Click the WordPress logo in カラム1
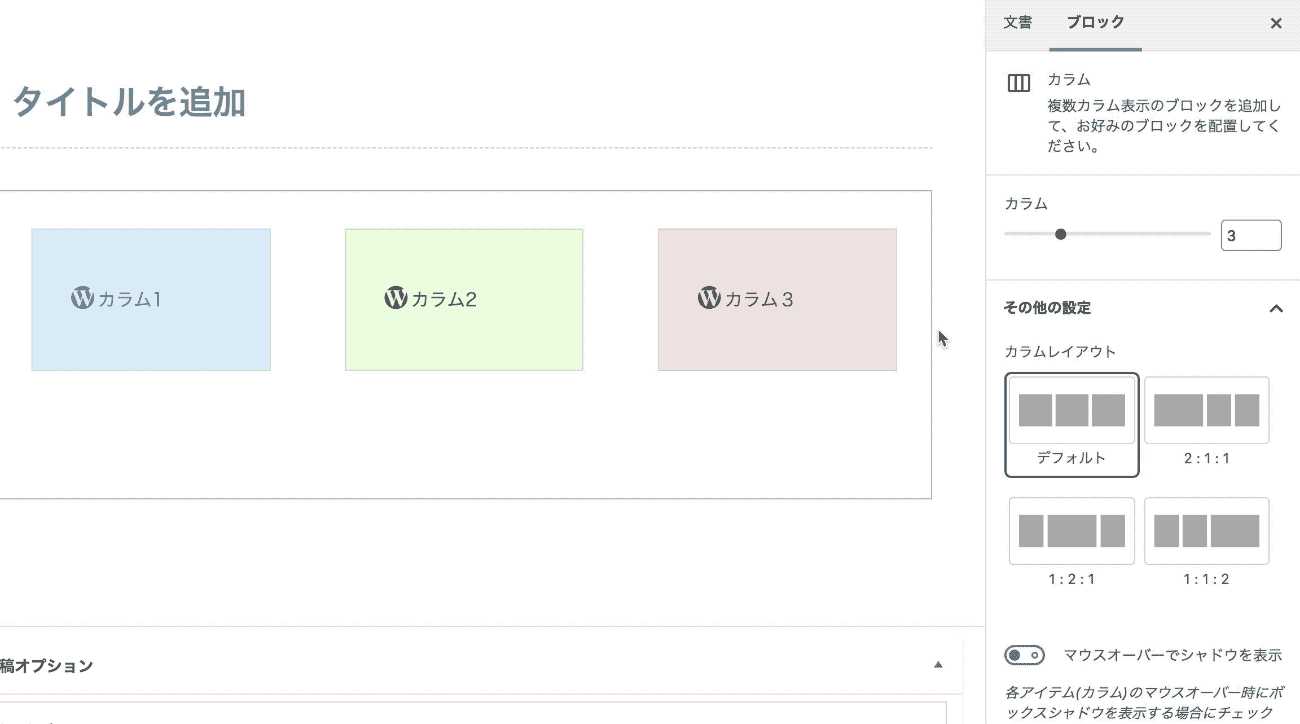Image resolution: width=1300 pixels, height=724 pixels. pyautogui.click(x=82, y=298)
